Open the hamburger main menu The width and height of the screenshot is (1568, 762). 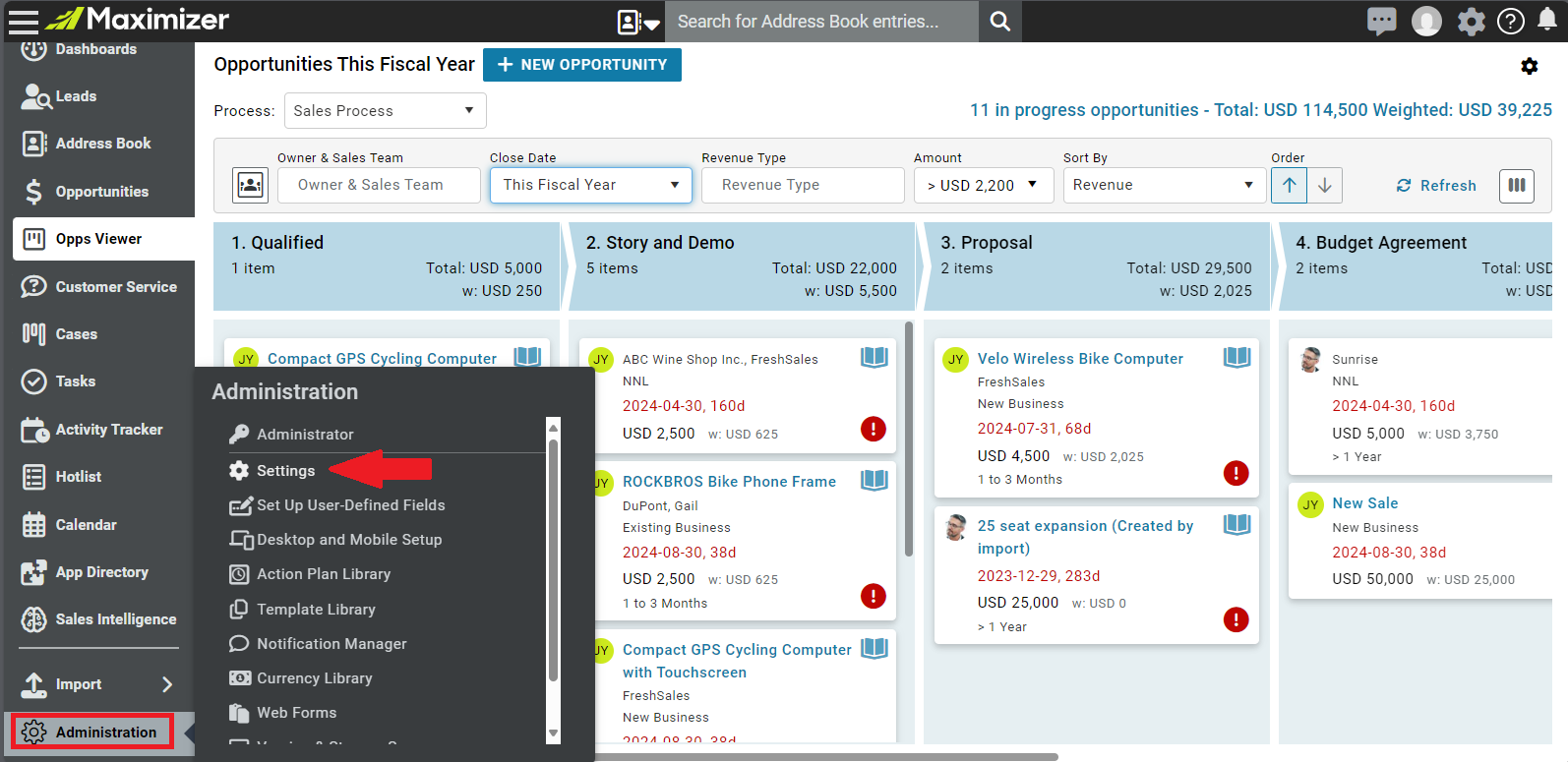(23, 21)
